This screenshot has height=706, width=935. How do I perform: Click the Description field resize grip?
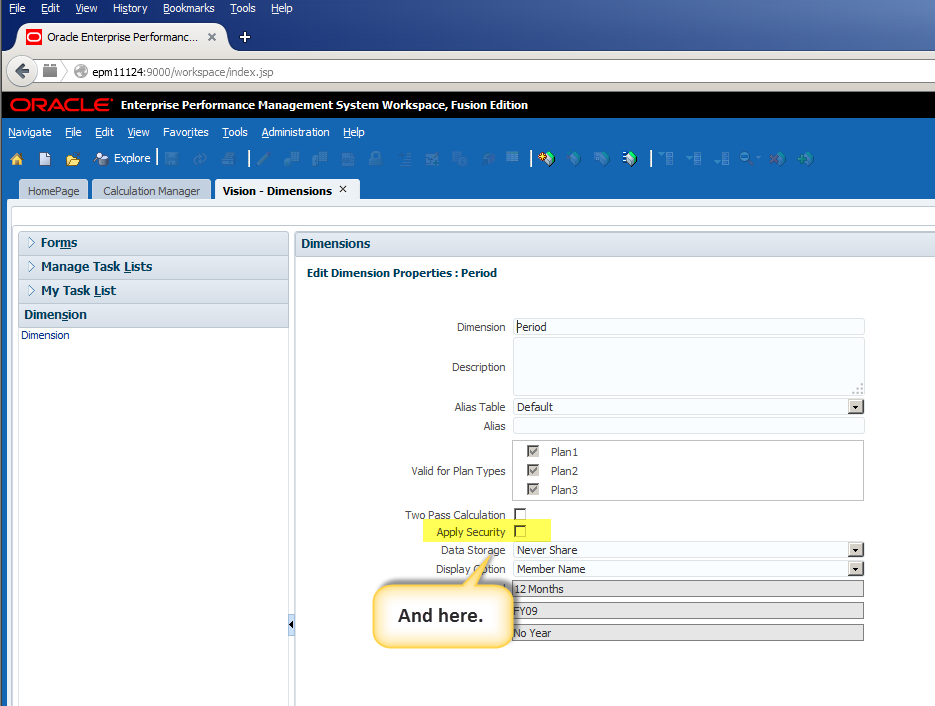[857, 389]
